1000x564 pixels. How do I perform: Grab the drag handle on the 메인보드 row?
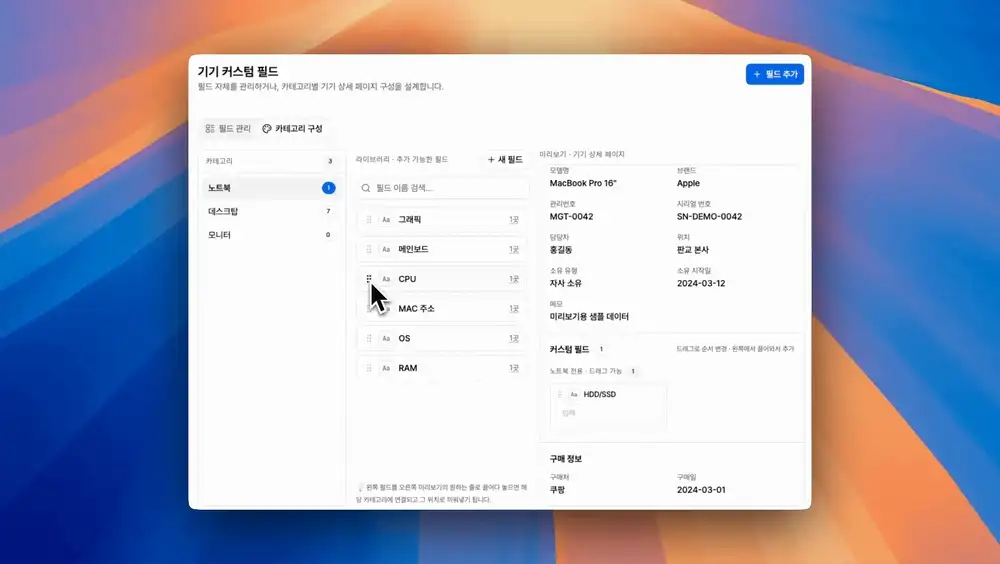click(x=369, y=249)
